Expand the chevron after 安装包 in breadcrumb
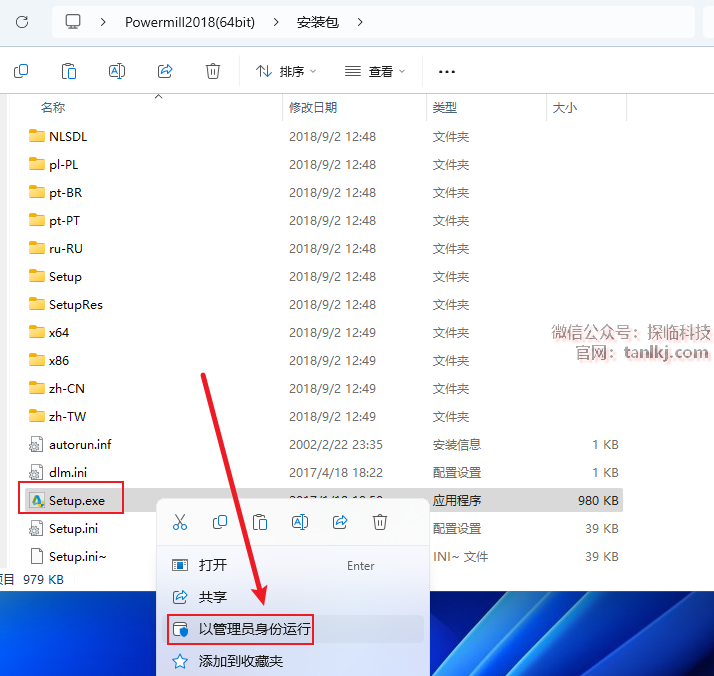 point(360,21)
